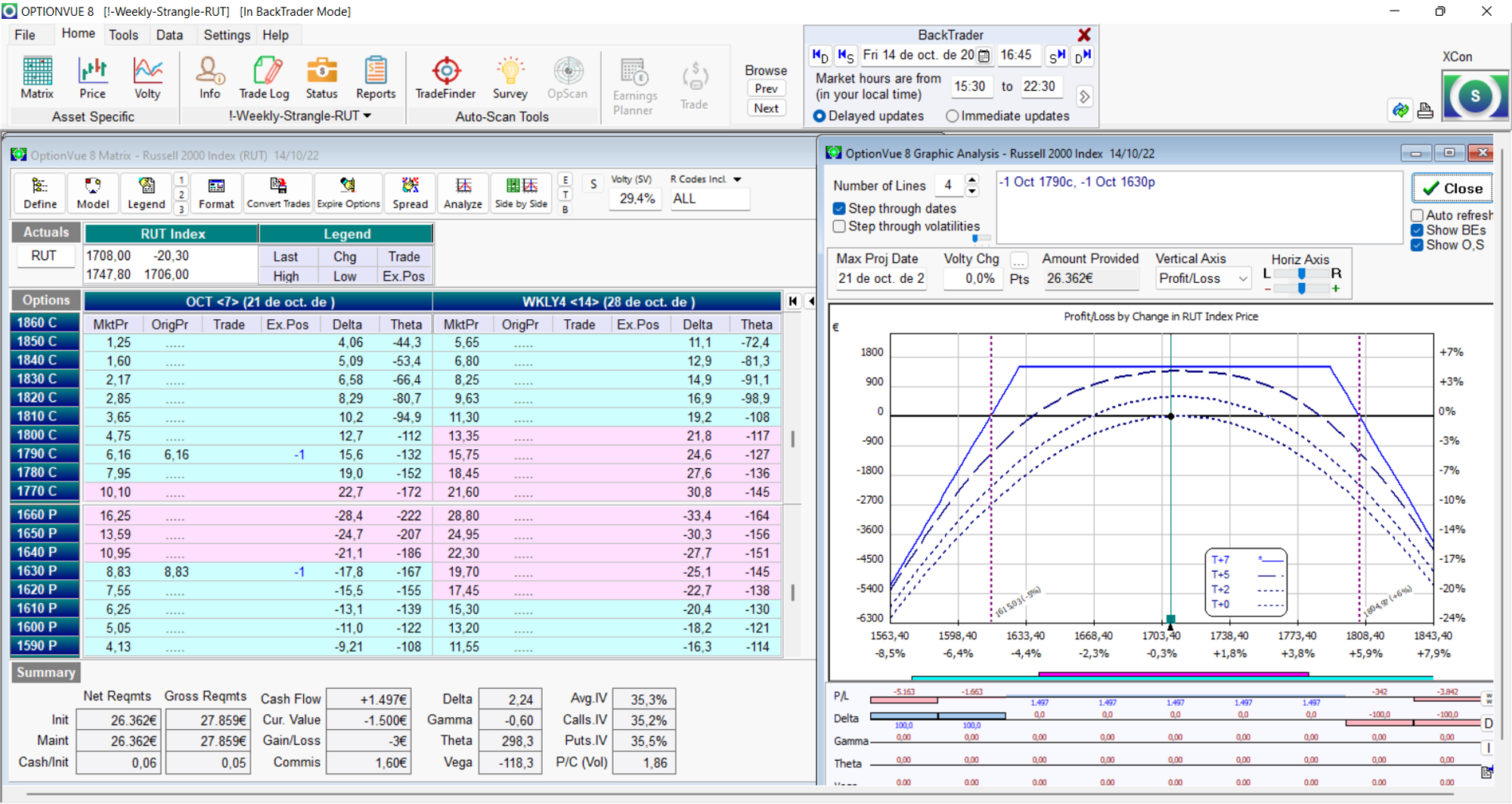Open the Tools tab
Image resolution: width=1512 pixels, height=804 pixels.
123,35
